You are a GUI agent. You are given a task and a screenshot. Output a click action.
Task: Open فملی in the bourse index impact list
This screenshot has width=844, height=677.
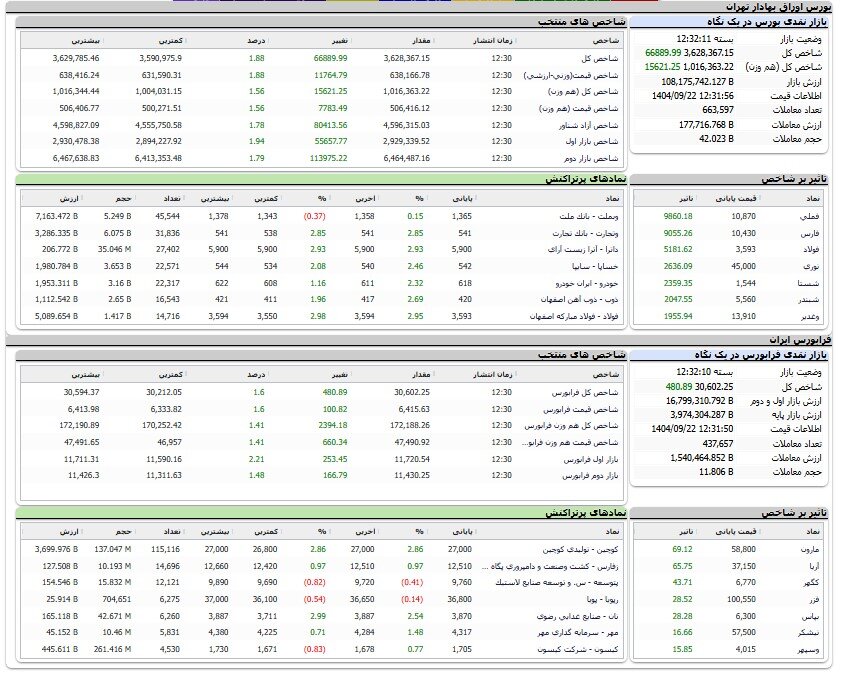811,216
